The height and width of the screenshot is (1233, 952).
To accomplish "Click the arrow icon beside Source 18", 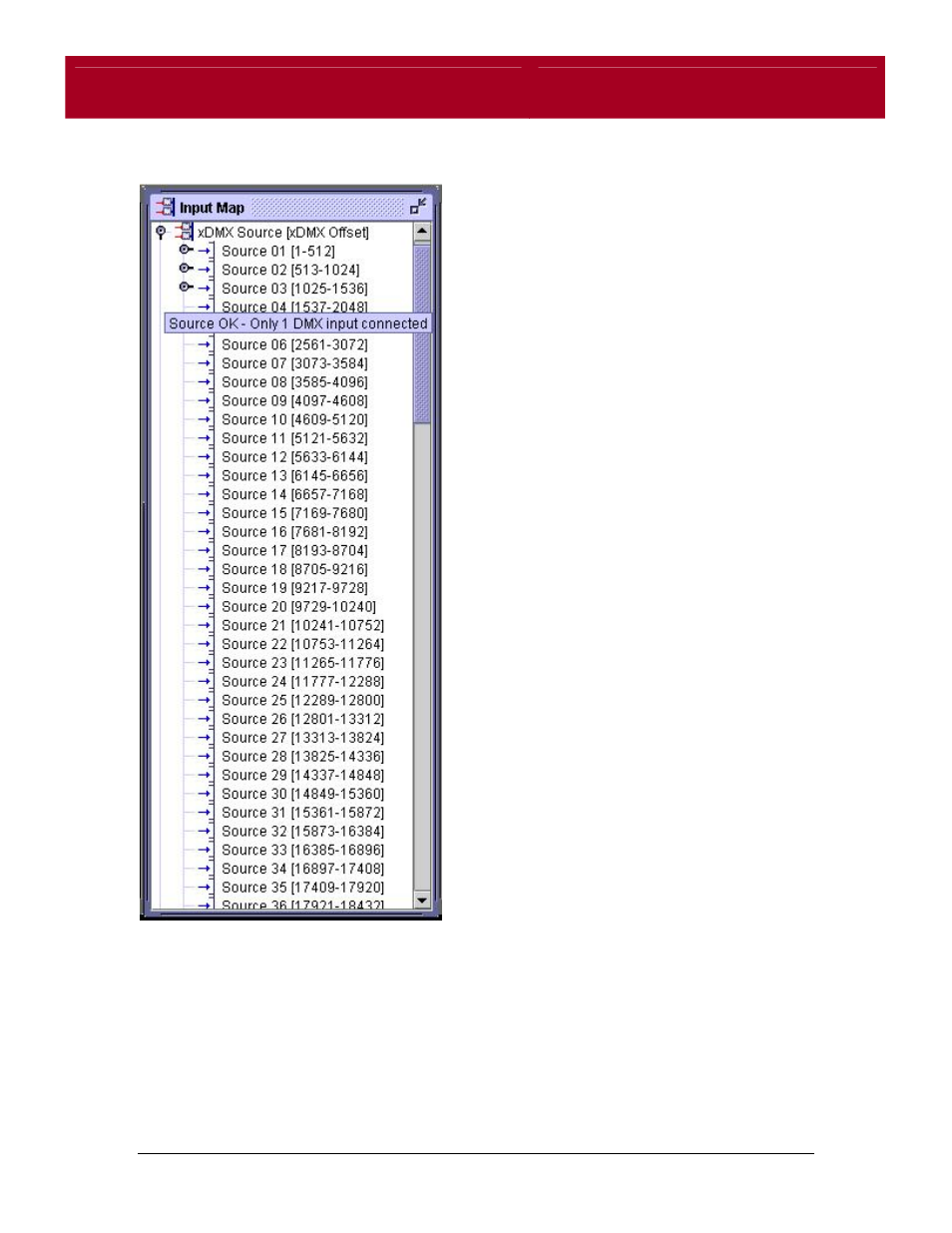I will click(x=206, y=570).
